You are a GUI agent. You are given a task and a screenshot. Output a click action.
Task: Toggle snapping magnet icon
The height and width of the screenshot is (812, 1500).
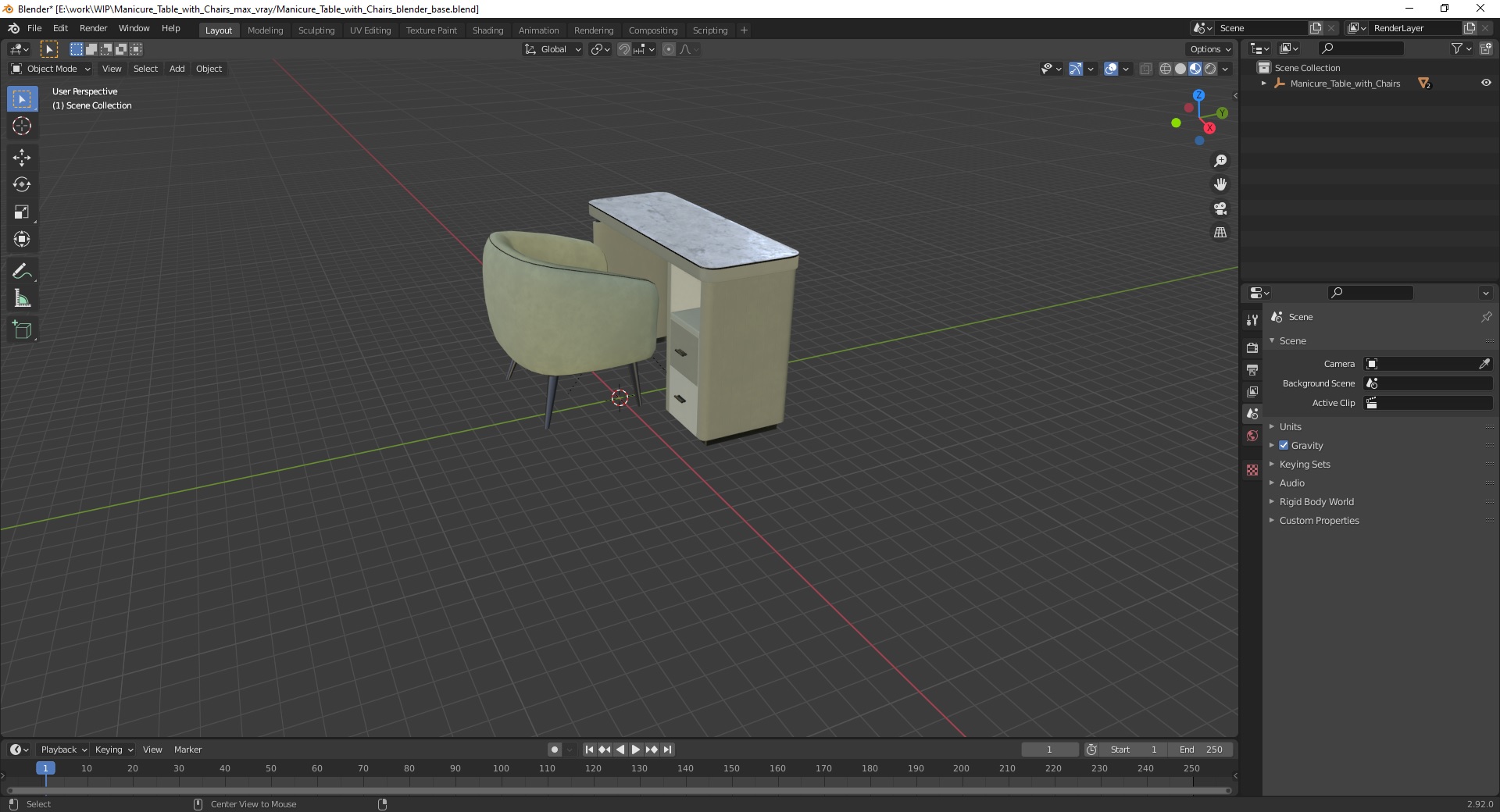624,49
